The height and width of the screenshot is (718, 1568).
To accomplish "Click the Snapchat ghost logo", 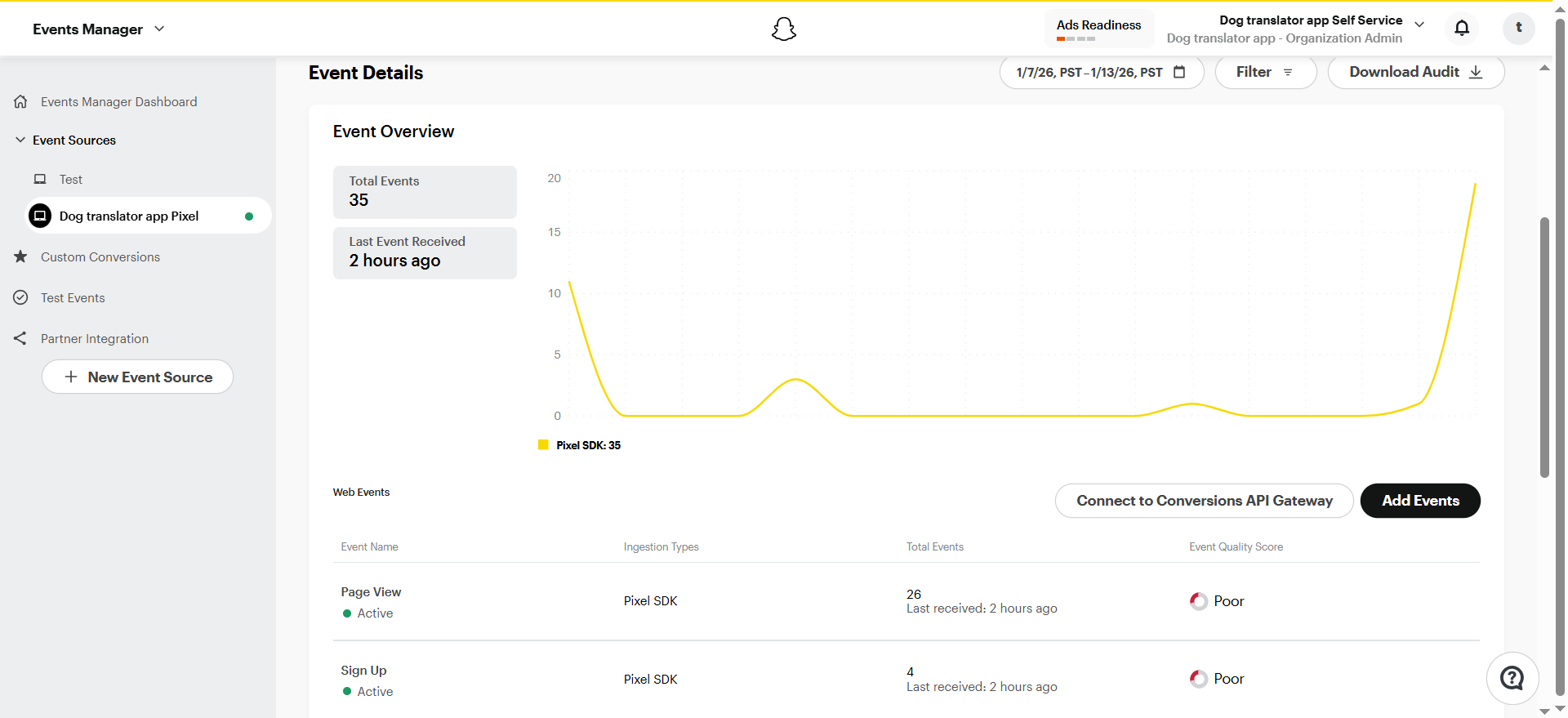I will (784, 29).
